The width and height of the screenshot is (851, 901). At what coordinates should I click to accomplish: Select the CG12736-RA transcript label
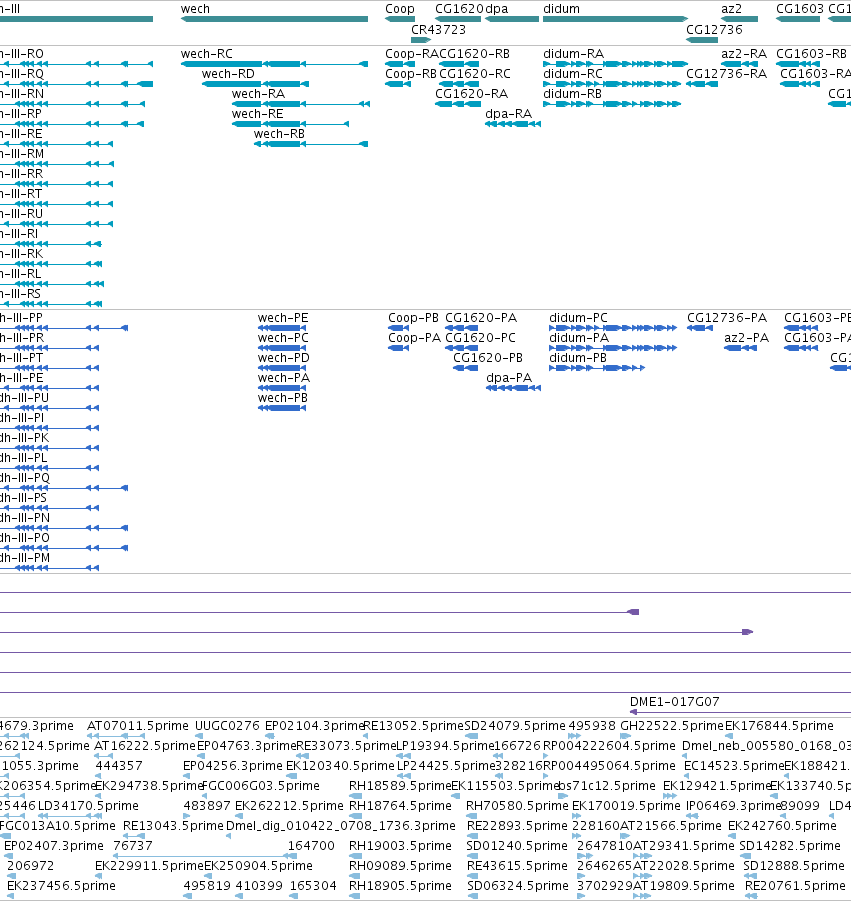(x=726, y=74)
